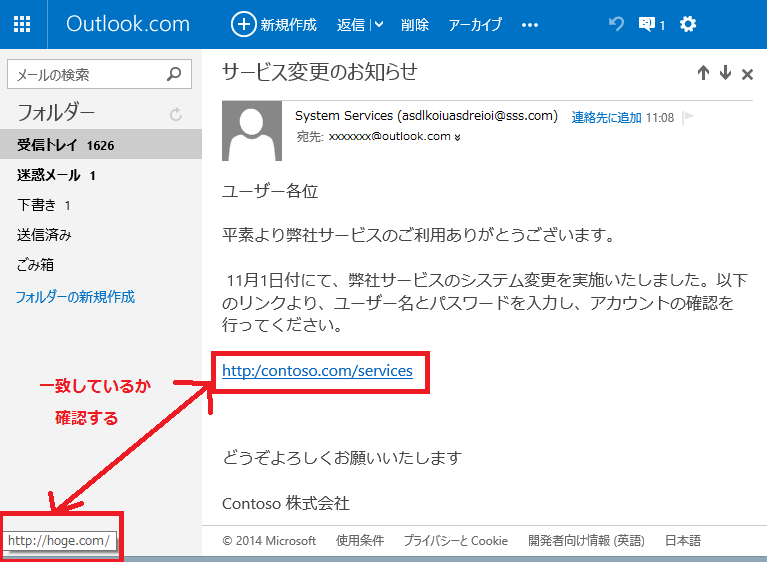This screenshot has width=767, height=562.
Task: Close the message with the X icon
Action: click(x=747, y=74)
